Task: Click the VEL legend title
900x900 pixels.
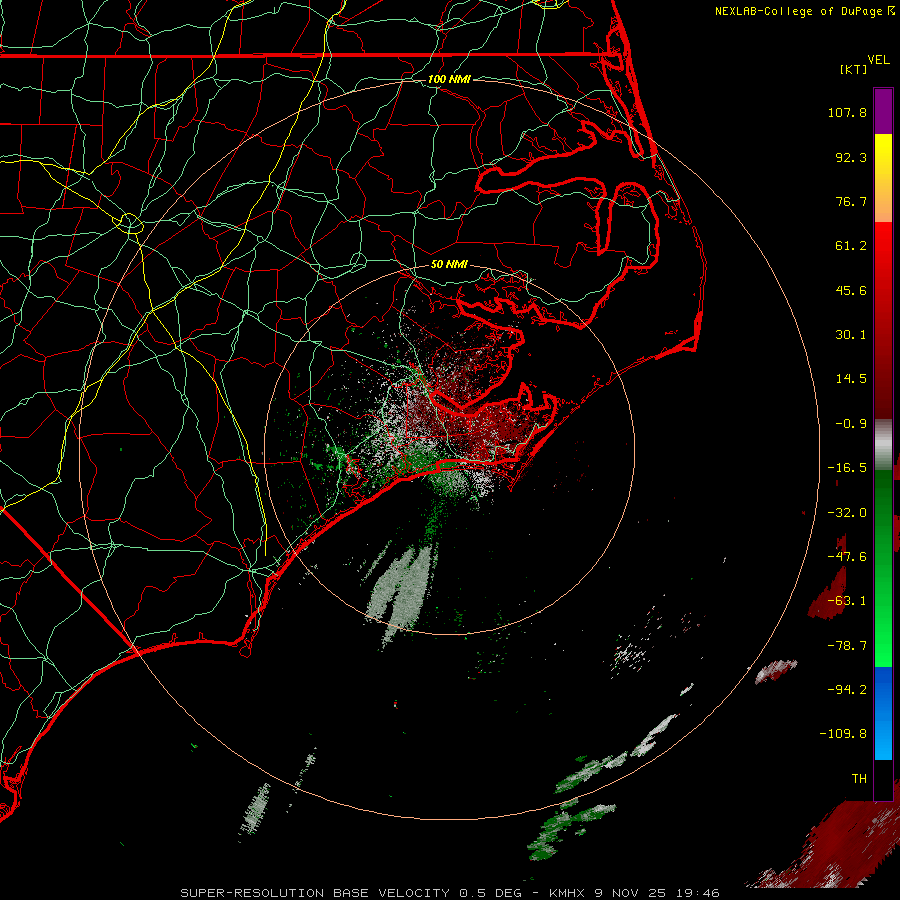Action: [878, 60]
